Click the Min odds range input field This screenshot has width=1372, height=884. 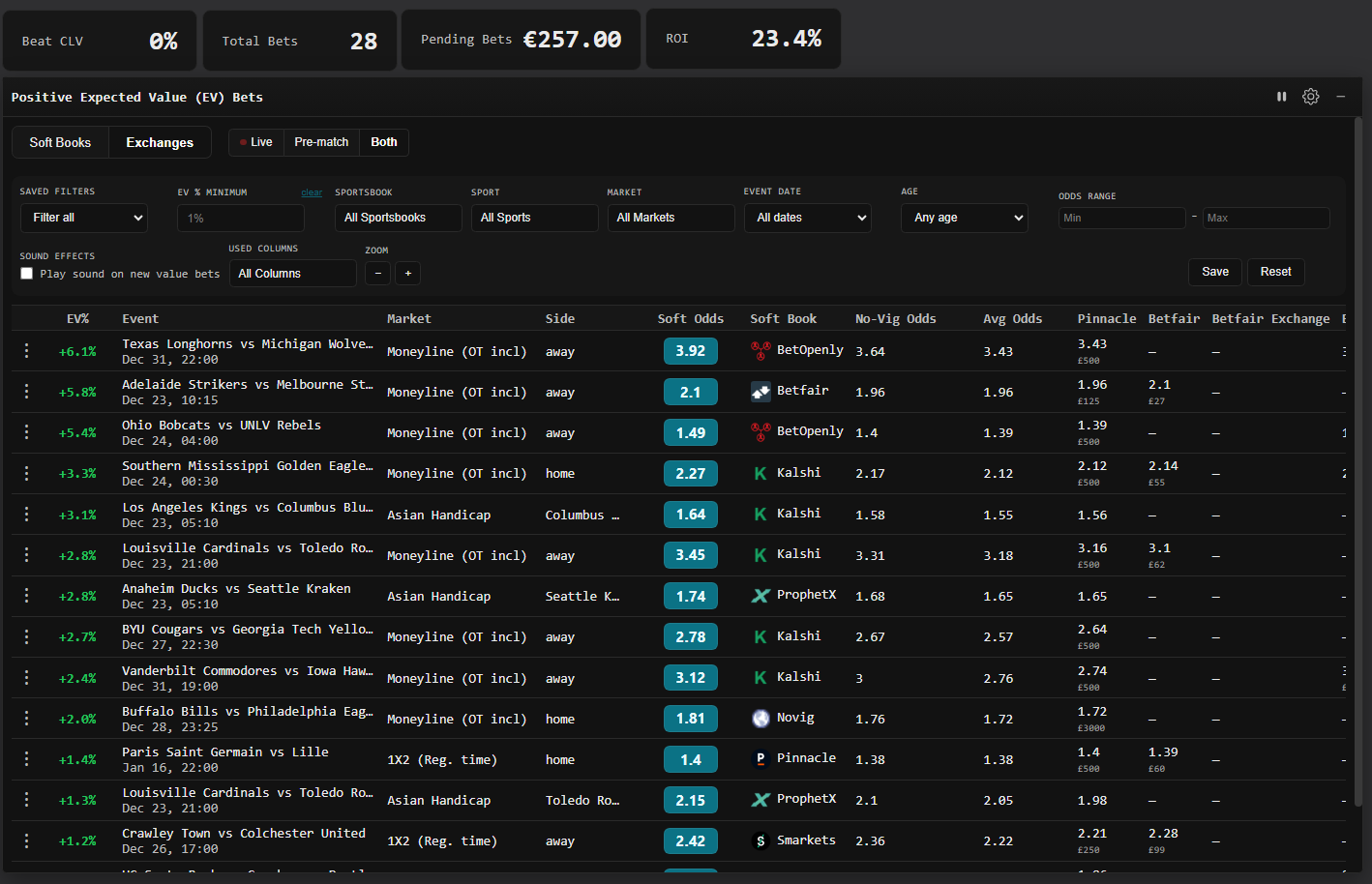[1121, 218]
